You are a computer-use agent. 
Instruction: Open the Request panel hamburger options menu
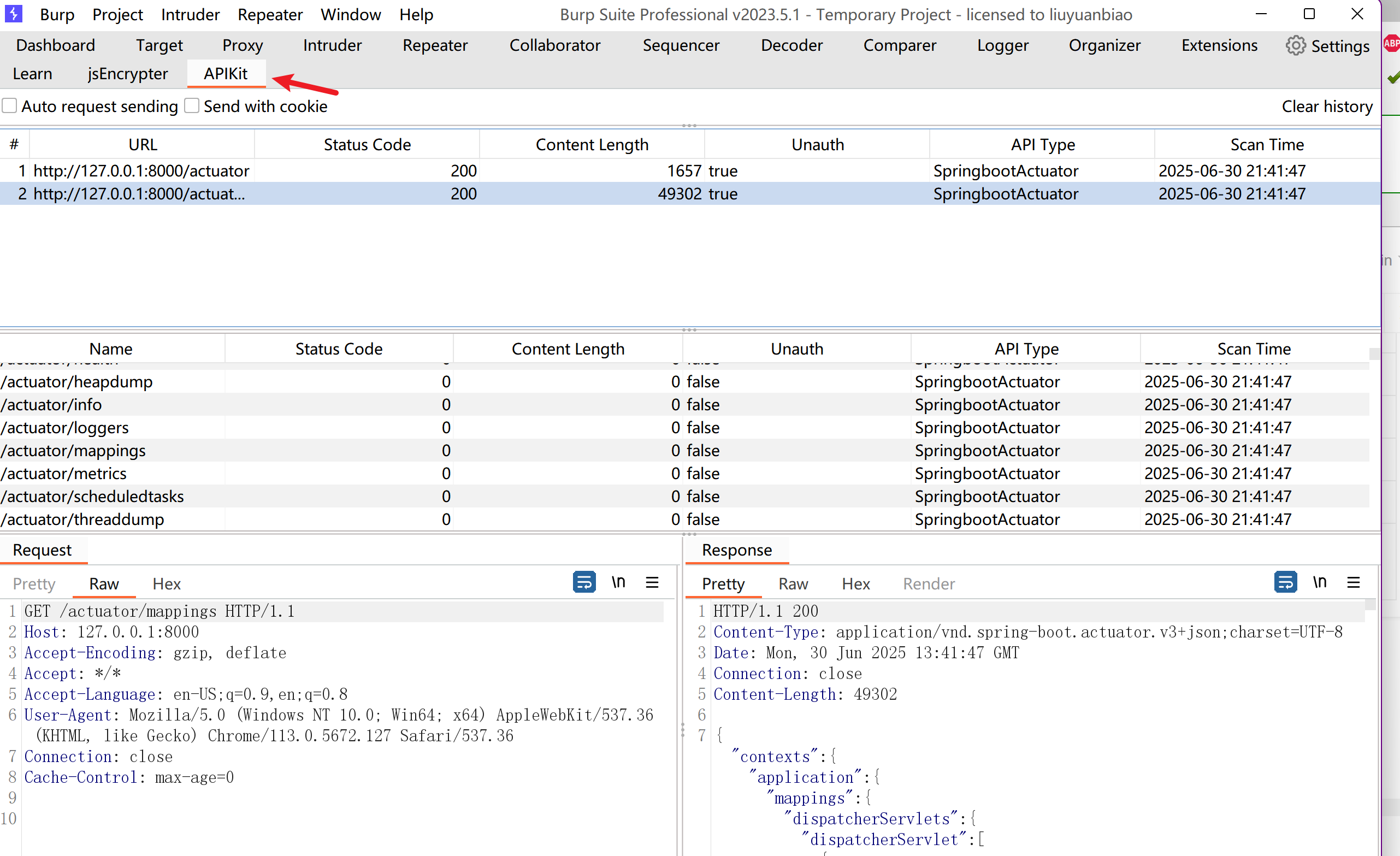pyautogui.click(x=652, y=583)
